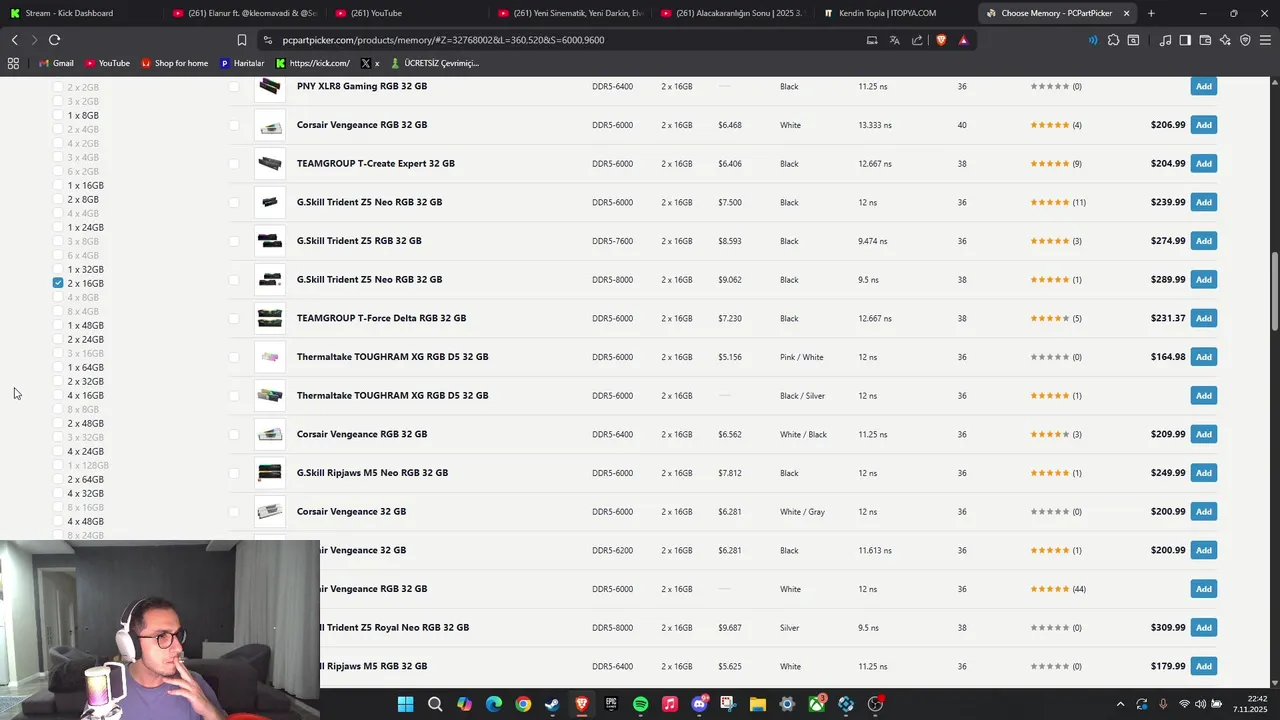Select the G.Skill Trident Z5 RGB DDR5-7600 row checkbox

(234, 241)
